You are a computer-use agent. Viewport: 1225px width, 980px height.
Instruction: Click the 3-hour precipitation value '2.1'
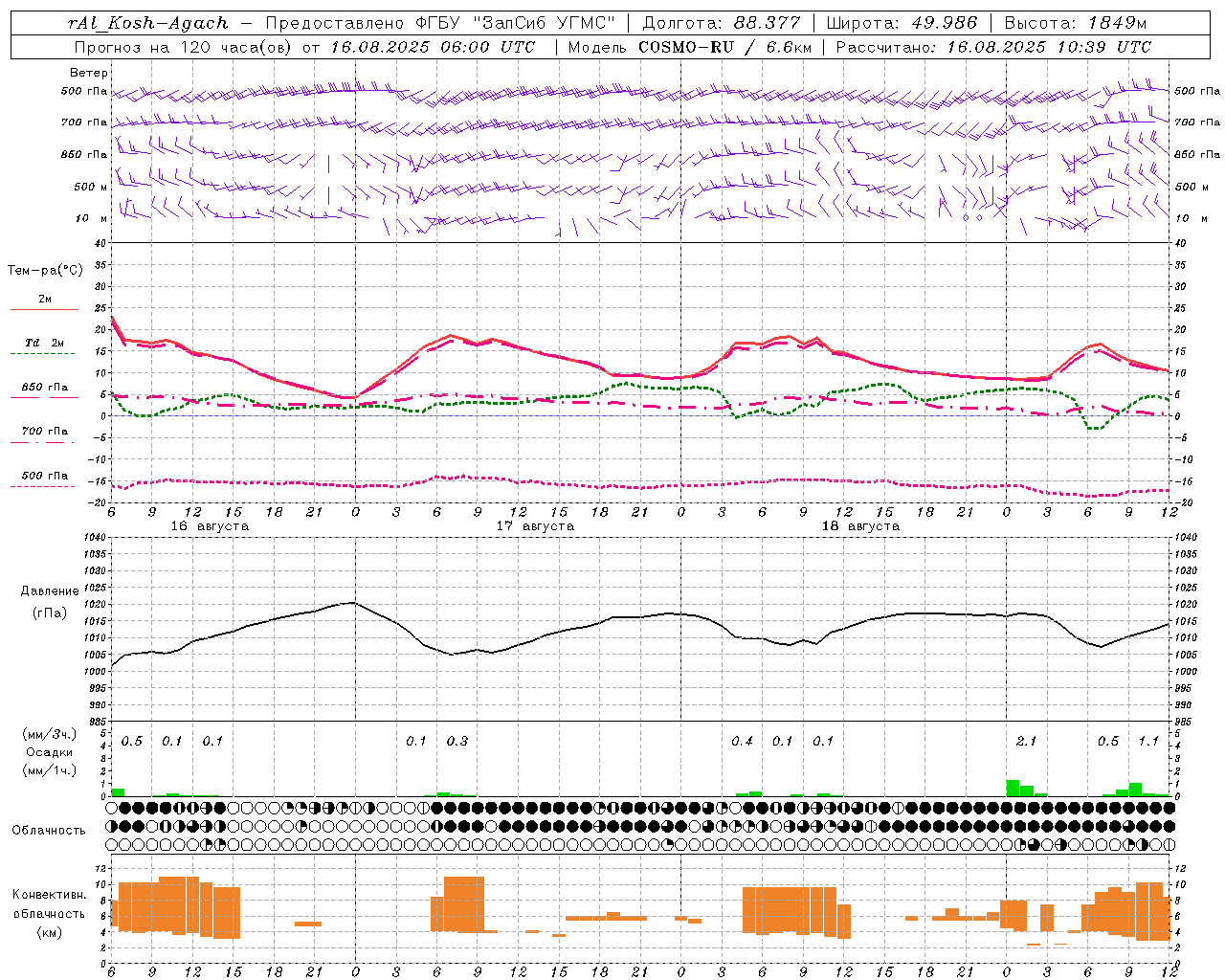(x=1026, y=741)
